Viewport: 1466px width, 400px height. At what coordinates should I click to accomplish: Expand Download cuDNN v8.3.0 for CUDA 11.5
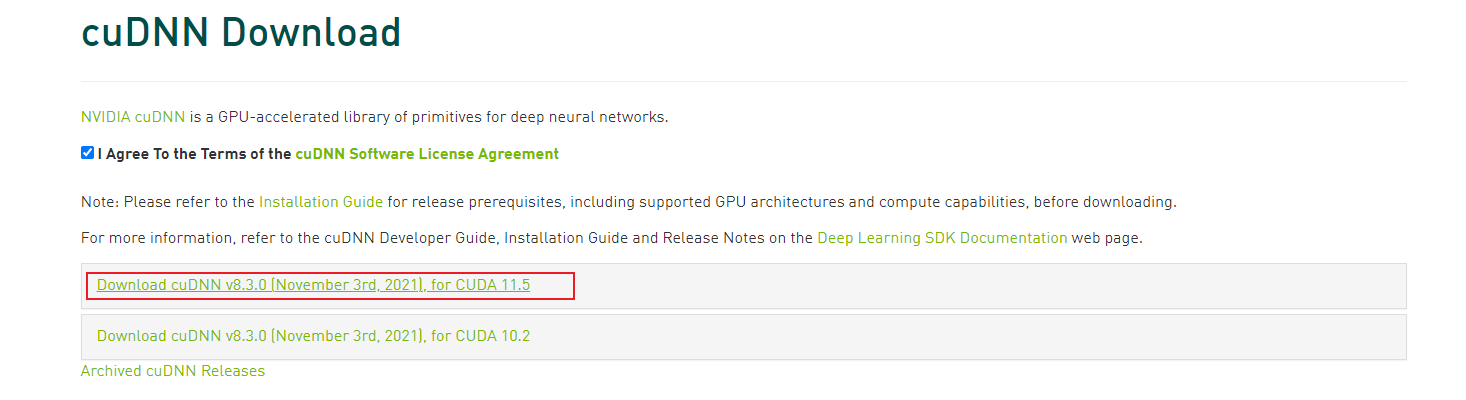tap(313, 285)
